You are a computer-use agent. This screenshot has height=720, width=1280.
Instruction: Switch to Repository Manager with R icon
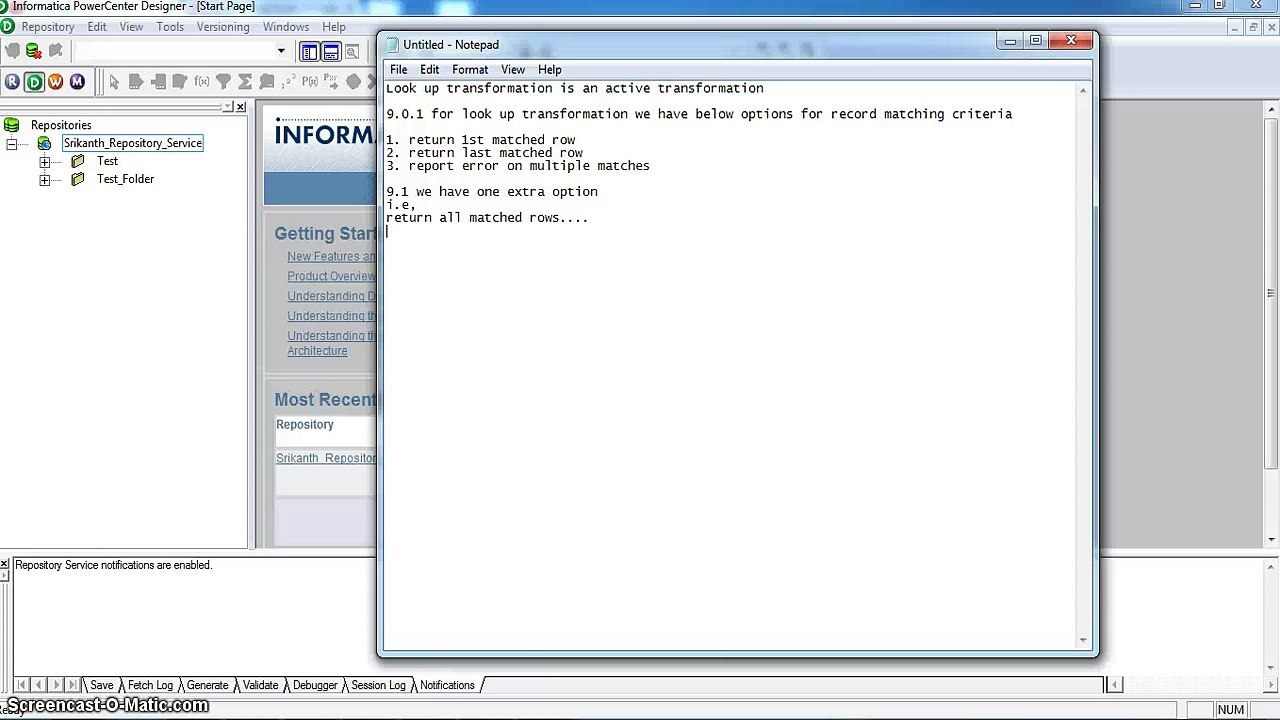click(x=12, y=82)
